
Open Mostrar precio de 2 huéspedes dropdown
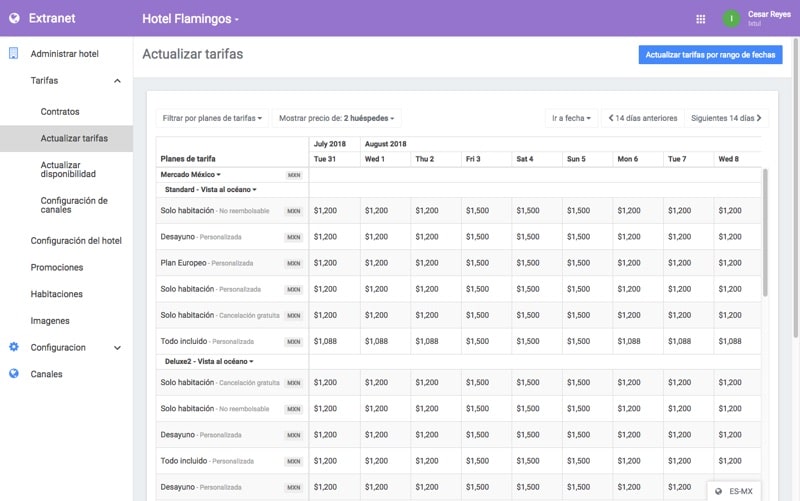click(337, 118)
